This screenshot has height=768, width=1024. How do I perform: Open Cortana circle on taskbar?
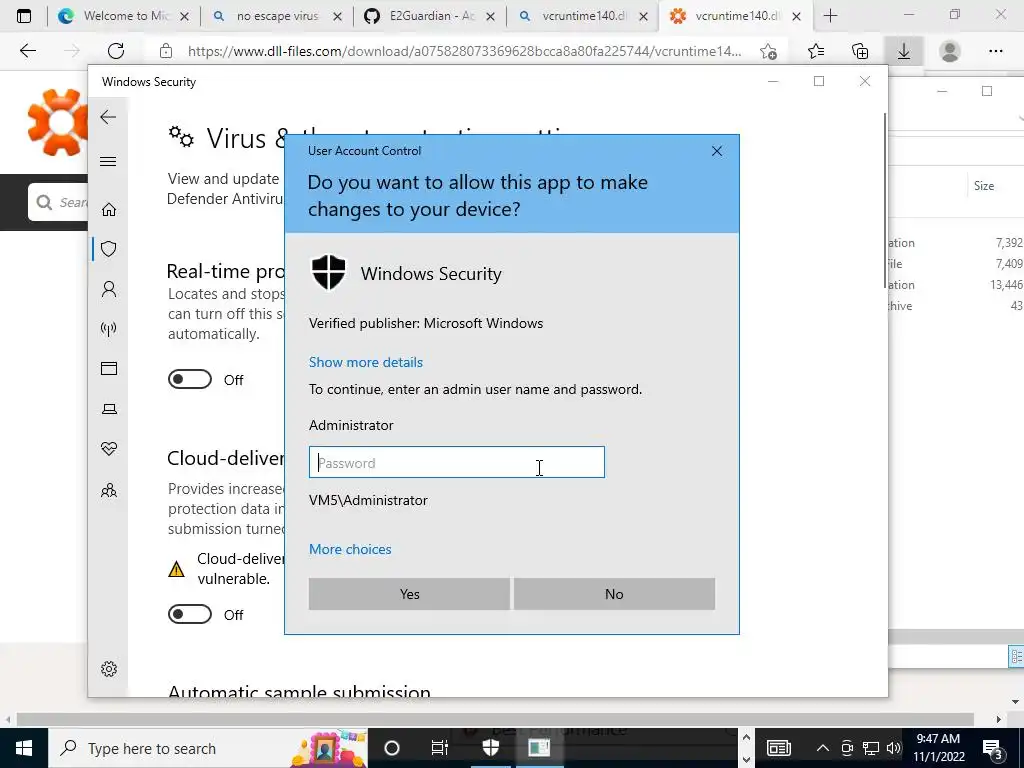tap(392, 748)
